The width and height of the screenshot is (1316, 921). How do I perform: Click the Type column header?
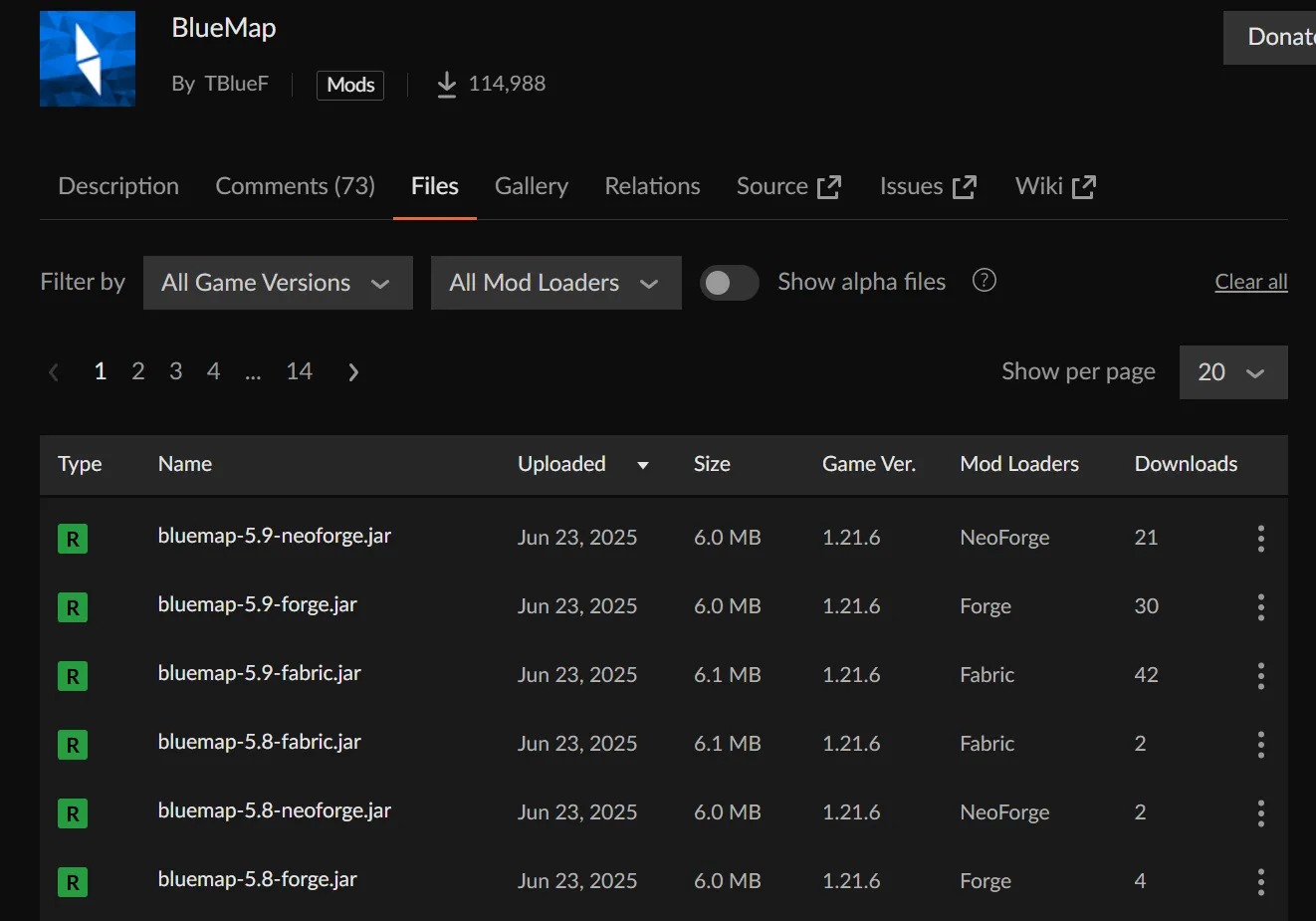pyautogui.click(x=80, y=464)
